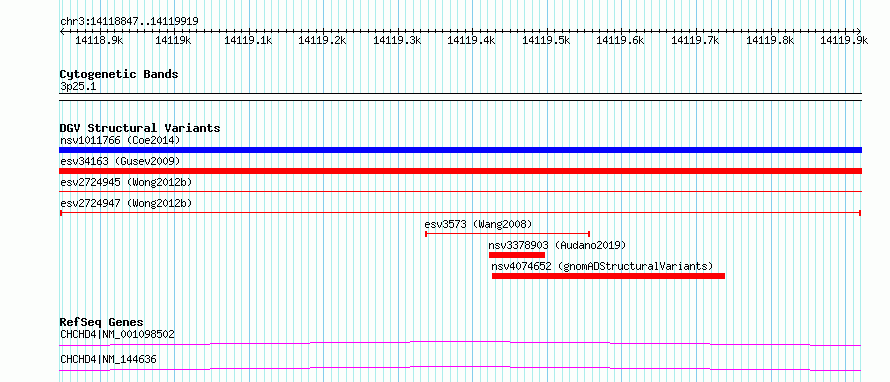Select the short red nsv3378903 bar
The image size is (890, 382).
point(517,255)
